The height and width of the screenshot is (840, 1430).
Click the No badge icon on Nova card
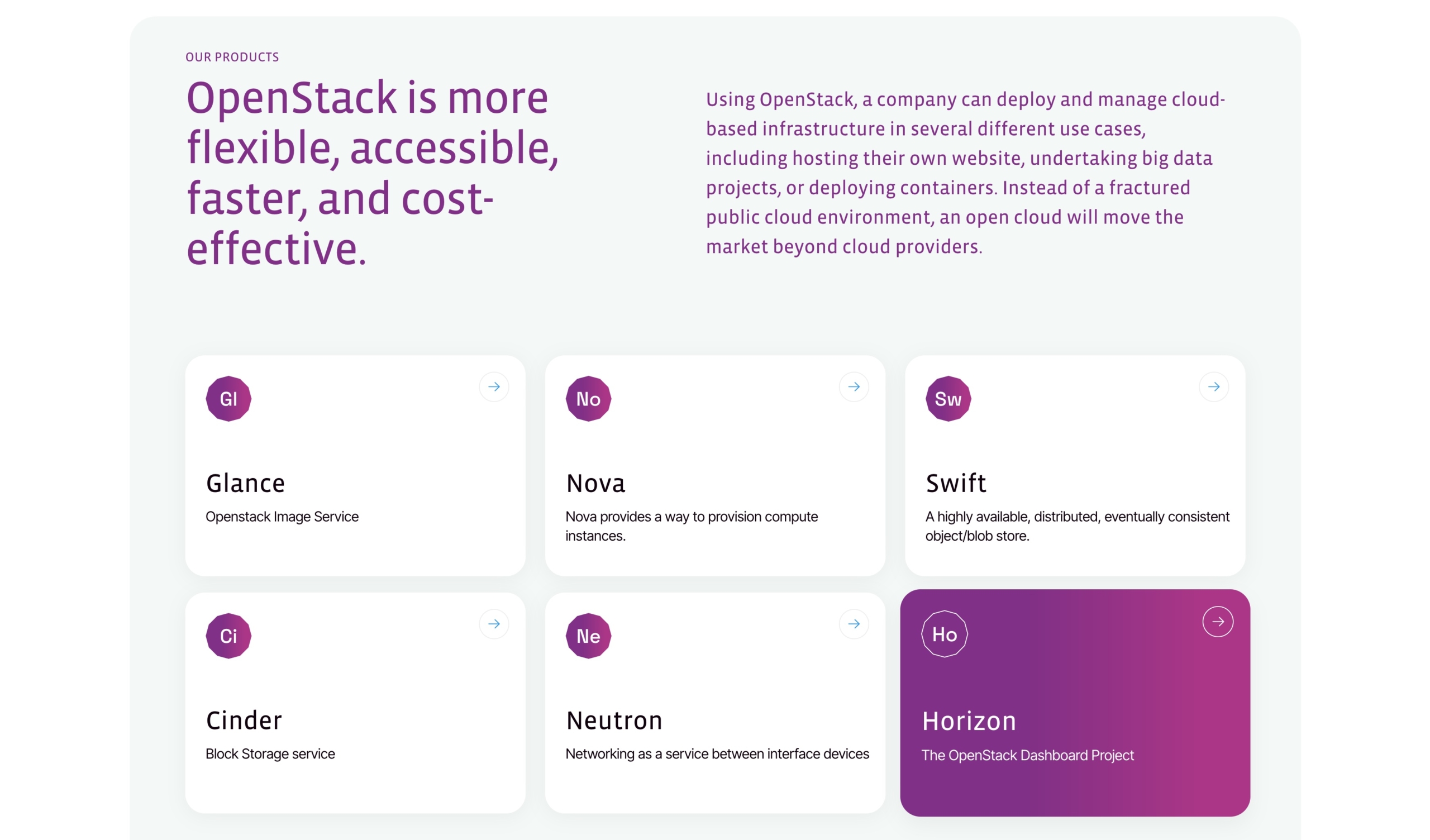click(x=588, y=398)
